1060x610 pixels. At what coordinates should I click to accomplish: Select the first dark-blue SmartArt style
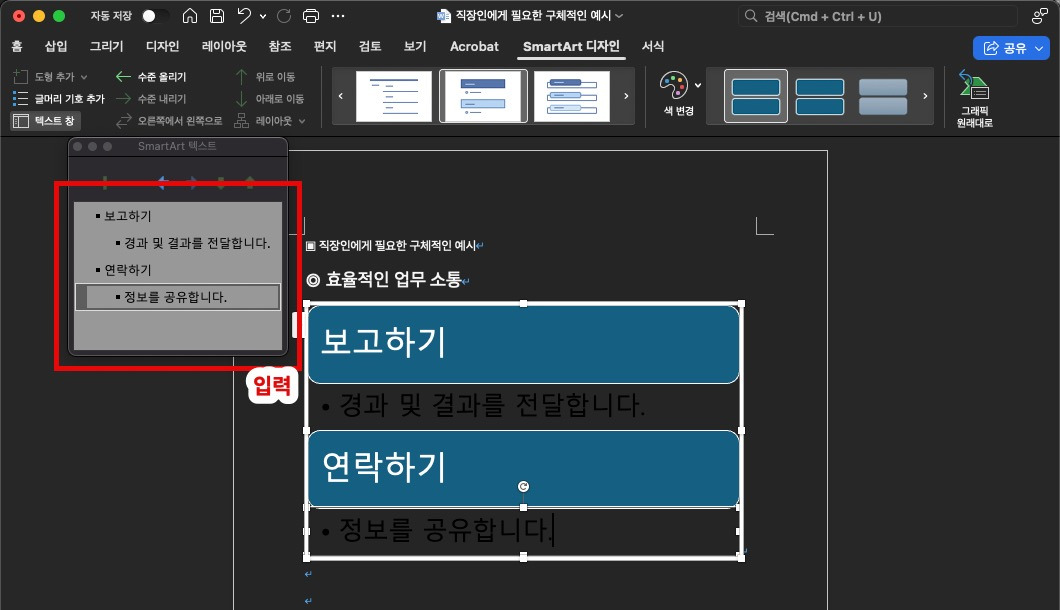(756, 96)
